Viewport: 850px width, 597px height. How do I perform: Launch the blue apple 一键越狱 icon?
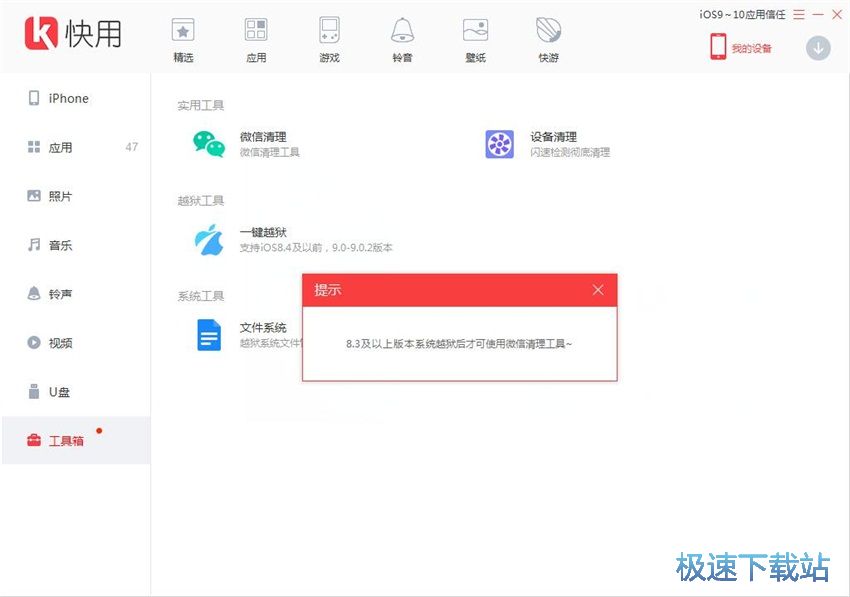coord(209,239)
